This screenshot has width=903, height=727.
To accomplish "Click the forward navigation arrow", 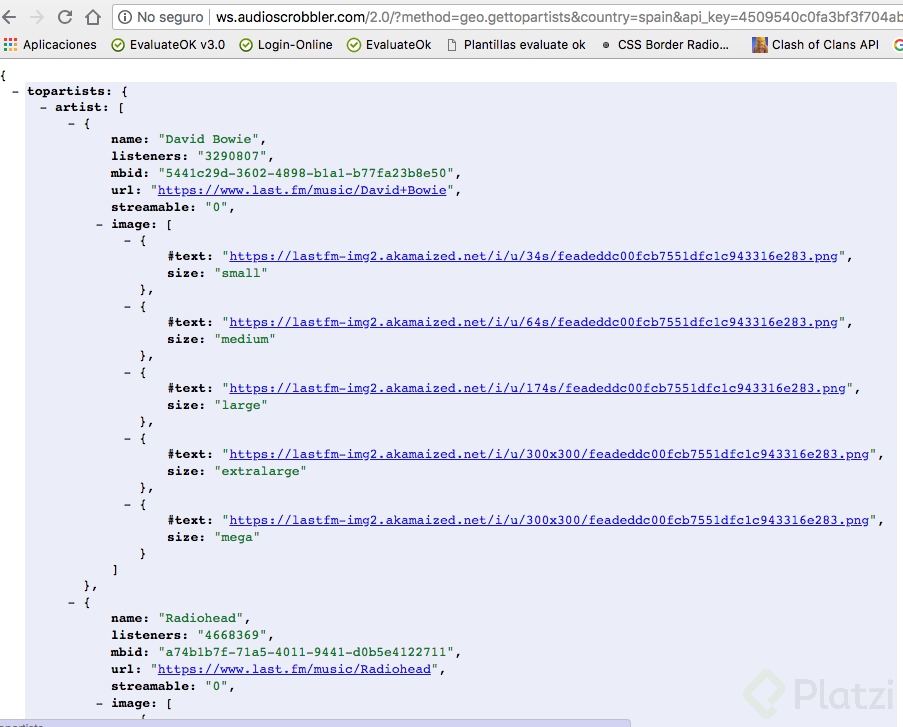I will point(37,17).
